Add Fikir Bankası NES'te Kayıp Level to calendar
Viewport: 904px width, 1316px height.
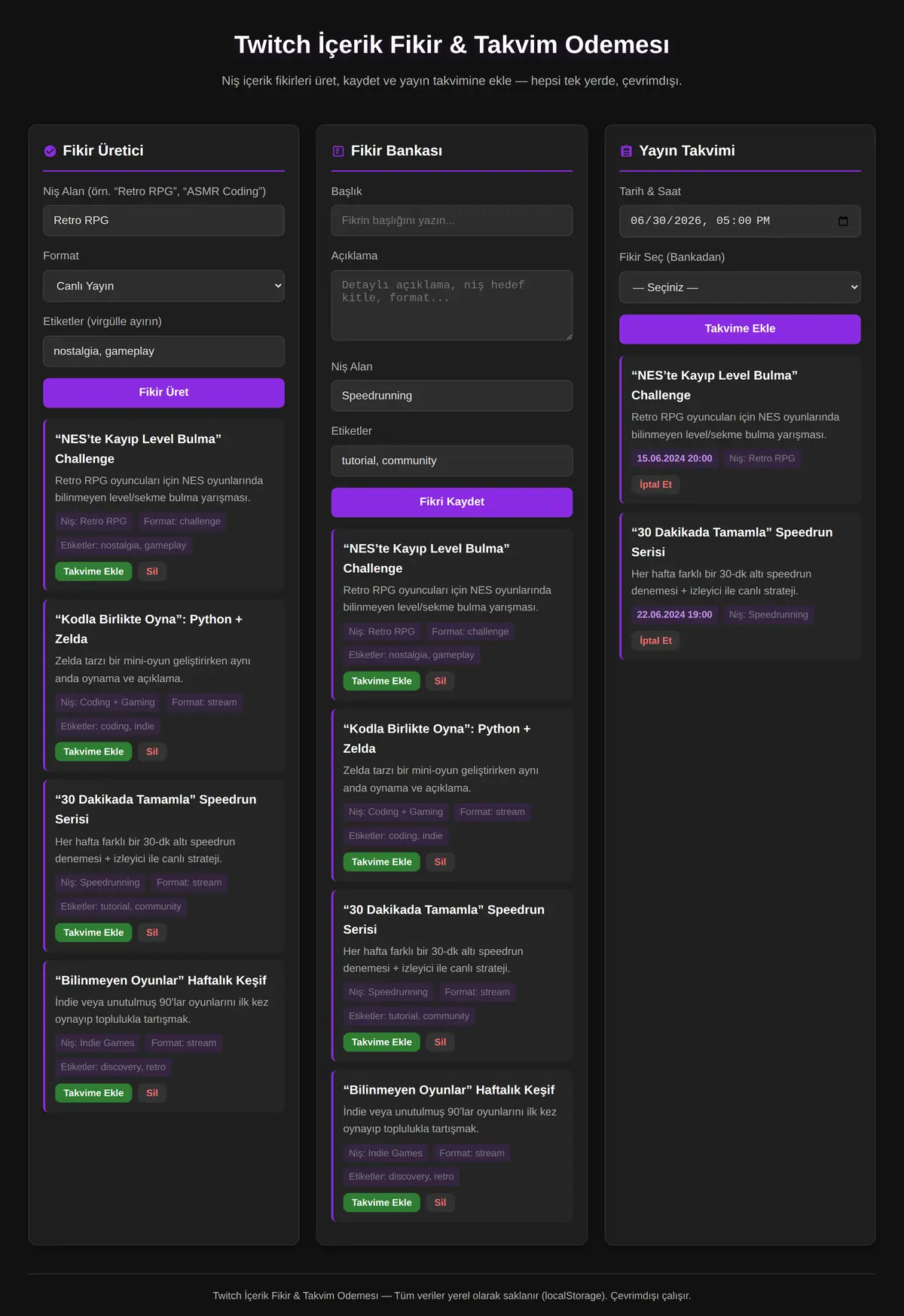tap(382, 681)
